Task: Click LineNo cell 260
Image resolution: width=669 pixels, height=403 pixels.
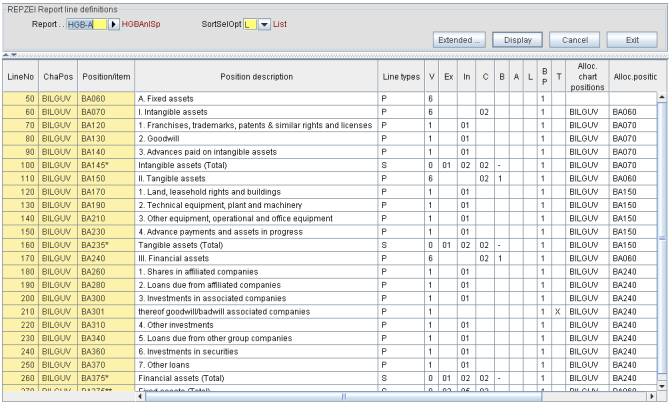Action: tap(20, 378)
